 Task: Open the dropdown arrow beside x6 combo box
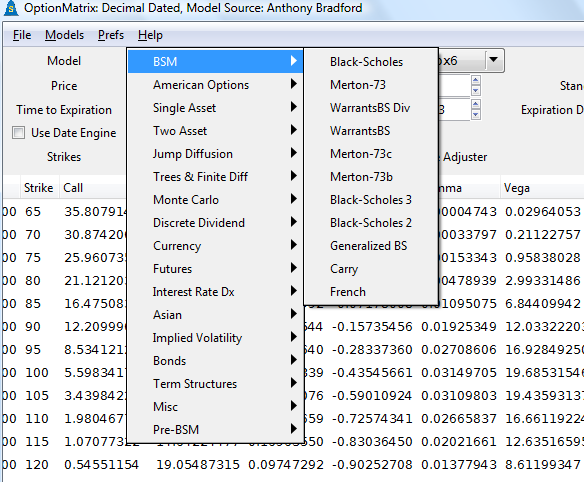[x=493, y=60]
